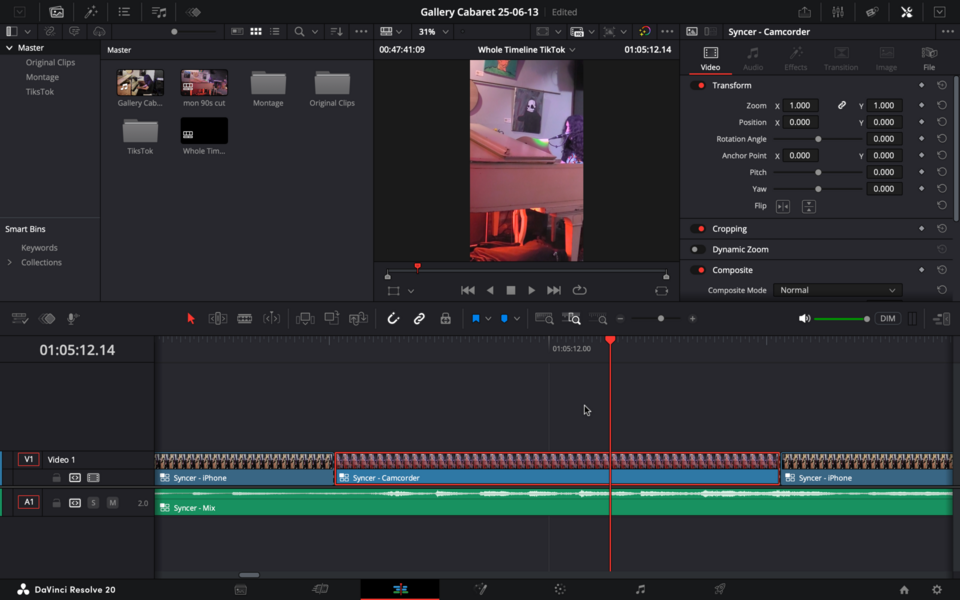Open the Transition tab in Inspector

pos(841,59)
